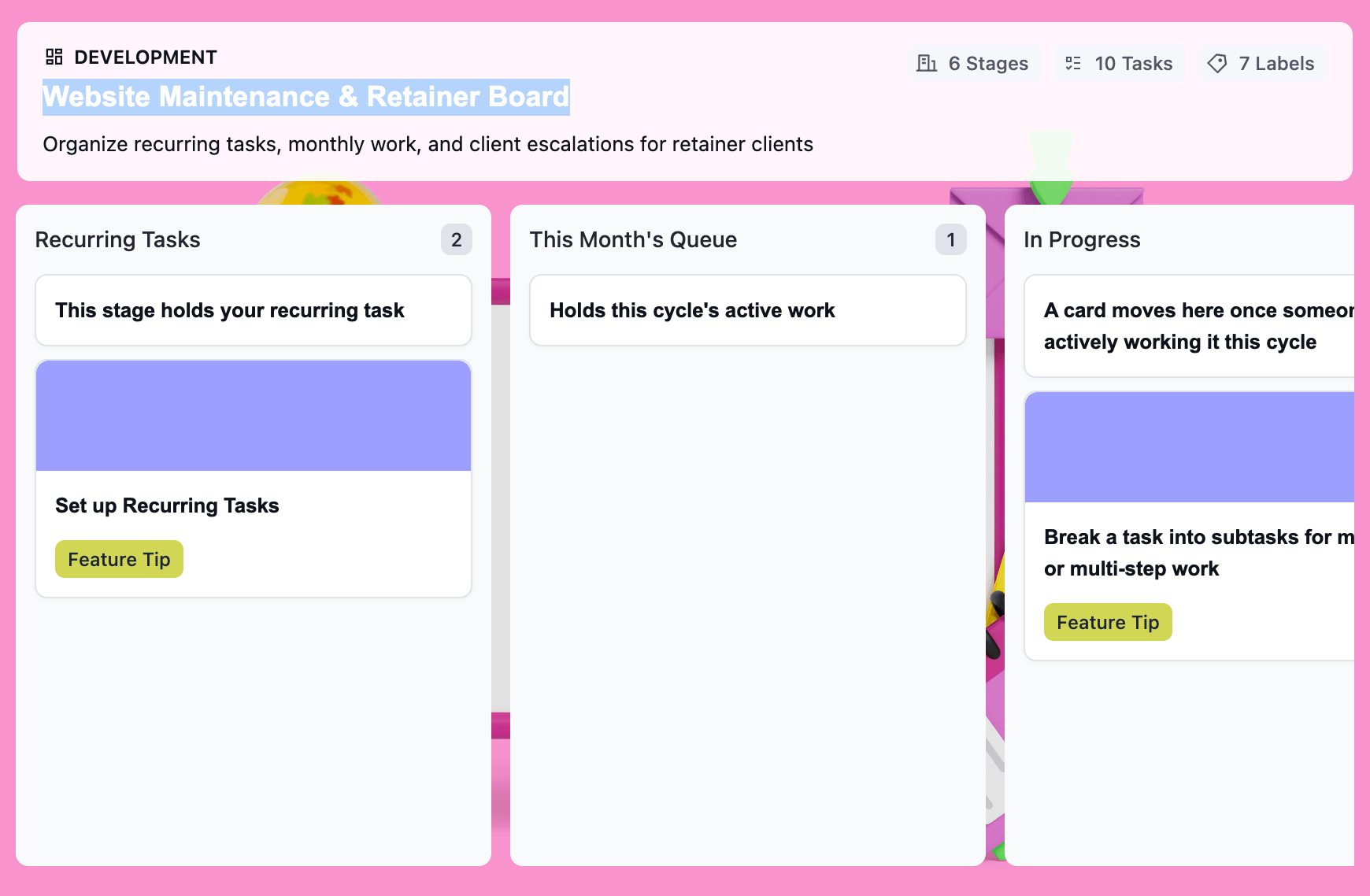The height and width of the screenshot is (896, 1370).
Task: Open the 7 Labels badge
Action: click(1262, 63)
